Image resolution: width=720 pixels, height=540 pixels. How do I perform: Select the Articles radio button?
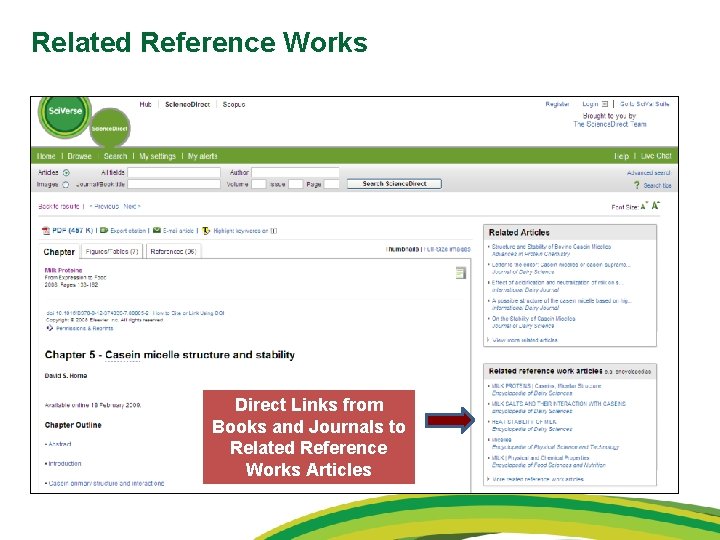[x=66, y=173]
